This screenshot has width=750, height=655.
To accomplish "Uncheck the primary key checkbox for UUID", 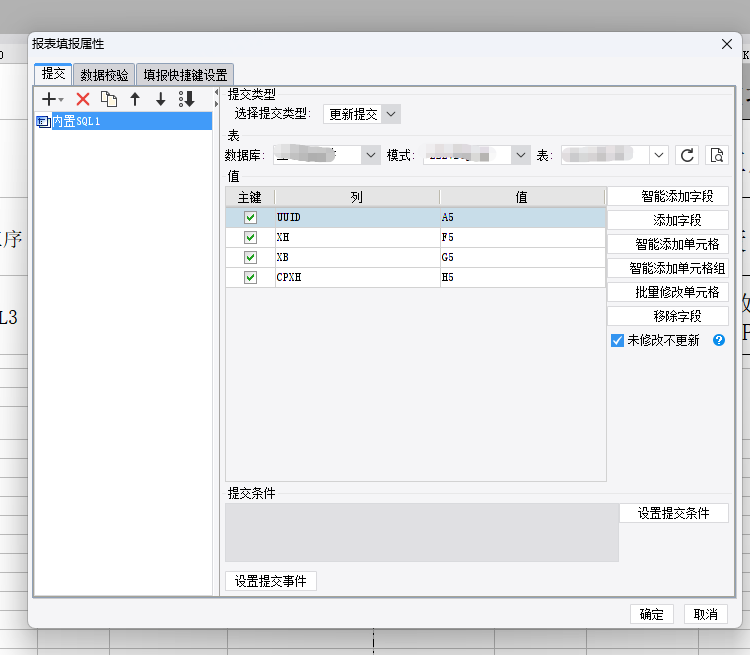I will (x=250, y=217).
